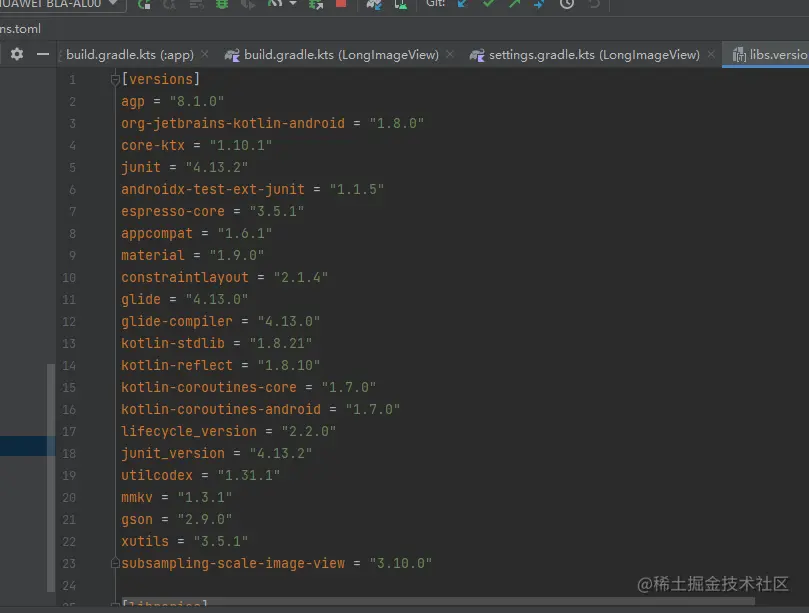Click line number 24 in the gutter
This screenshot has height=613, width=809.
coord(69,586)
